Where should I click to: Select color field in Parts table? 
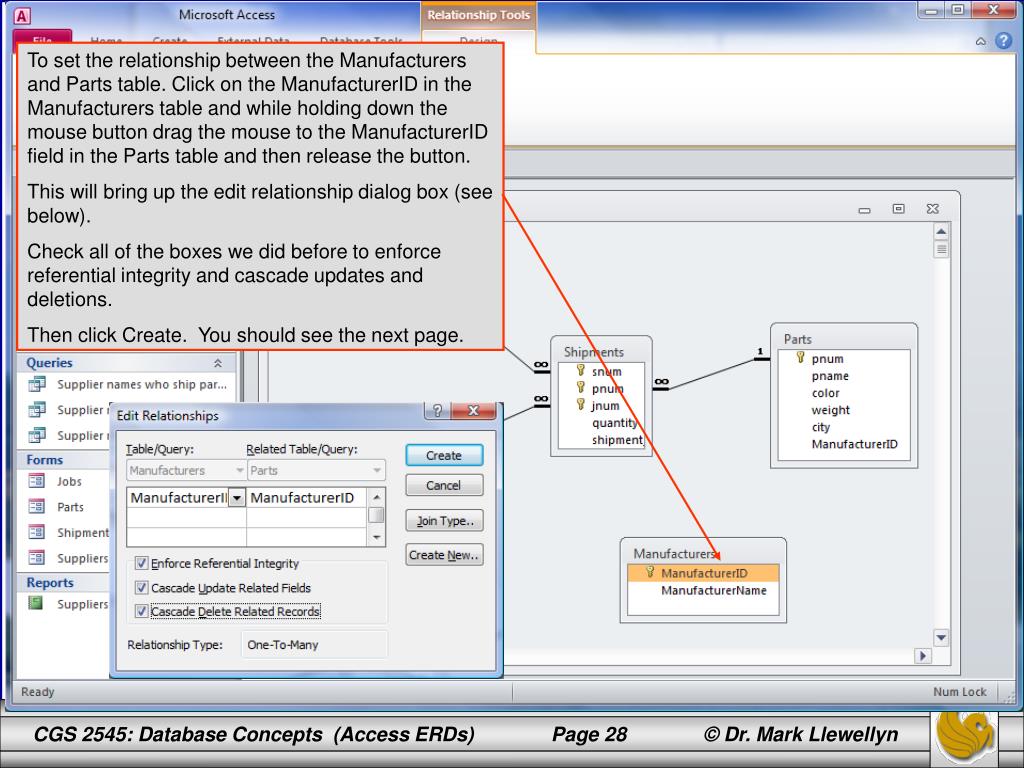[x=825, y=393]
